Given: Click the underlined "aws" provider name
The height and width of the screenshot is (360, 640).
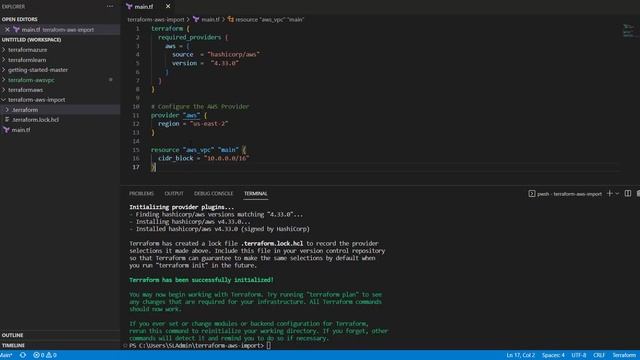Looking at the screenshot, I should click(x=191, y=116).
